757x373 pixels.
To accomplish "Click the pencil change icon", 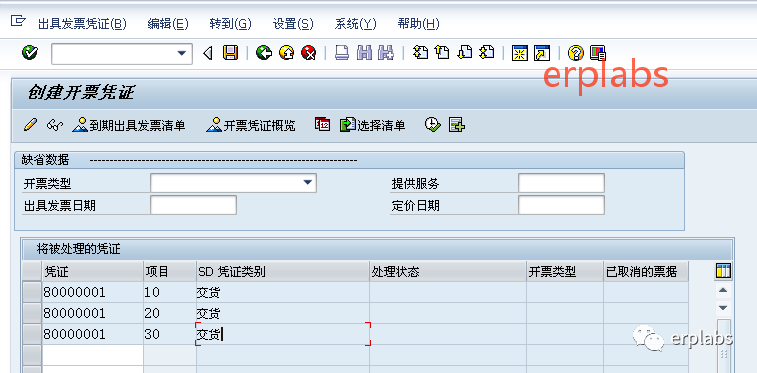I will (30, 125).
